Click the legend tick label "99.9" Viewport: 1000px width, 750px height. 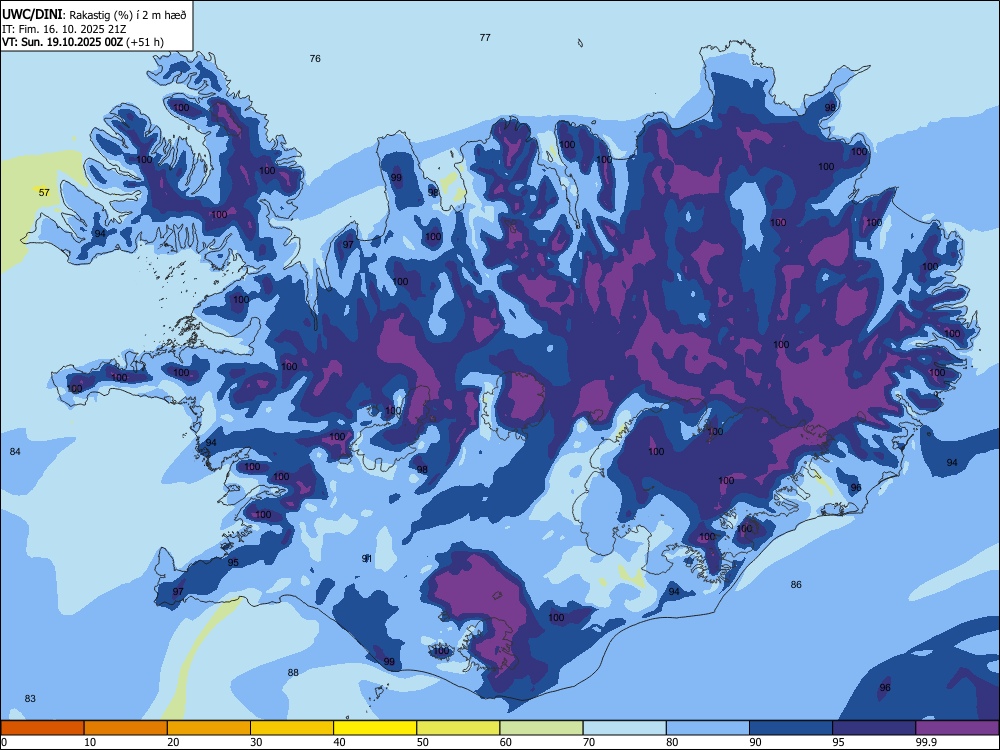926,742
